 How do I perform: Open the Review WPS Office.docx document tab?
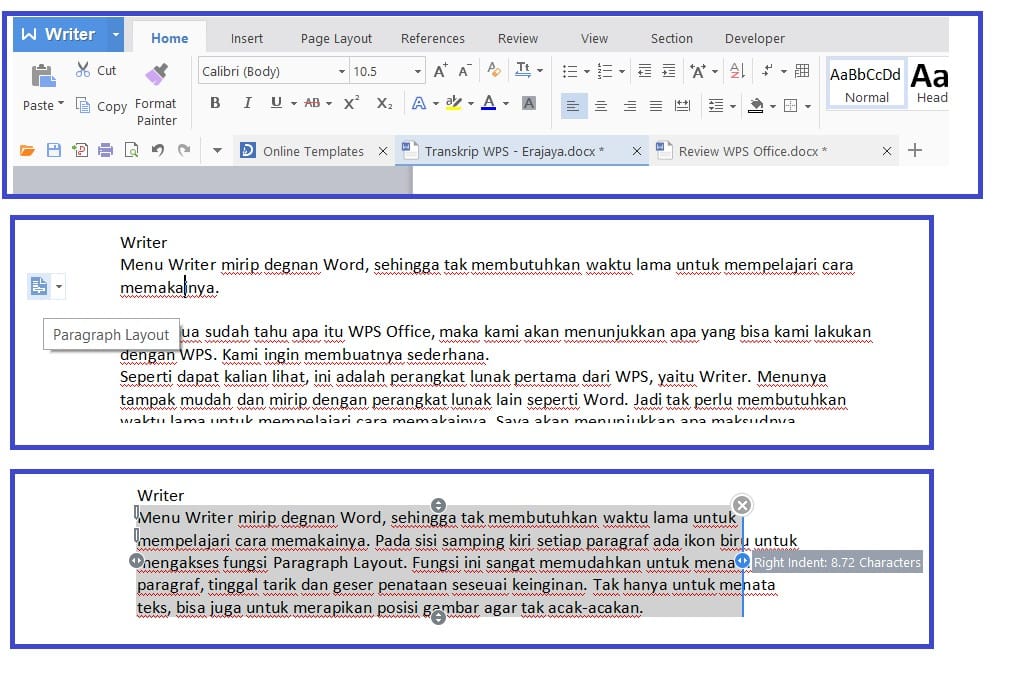(752, 151)
